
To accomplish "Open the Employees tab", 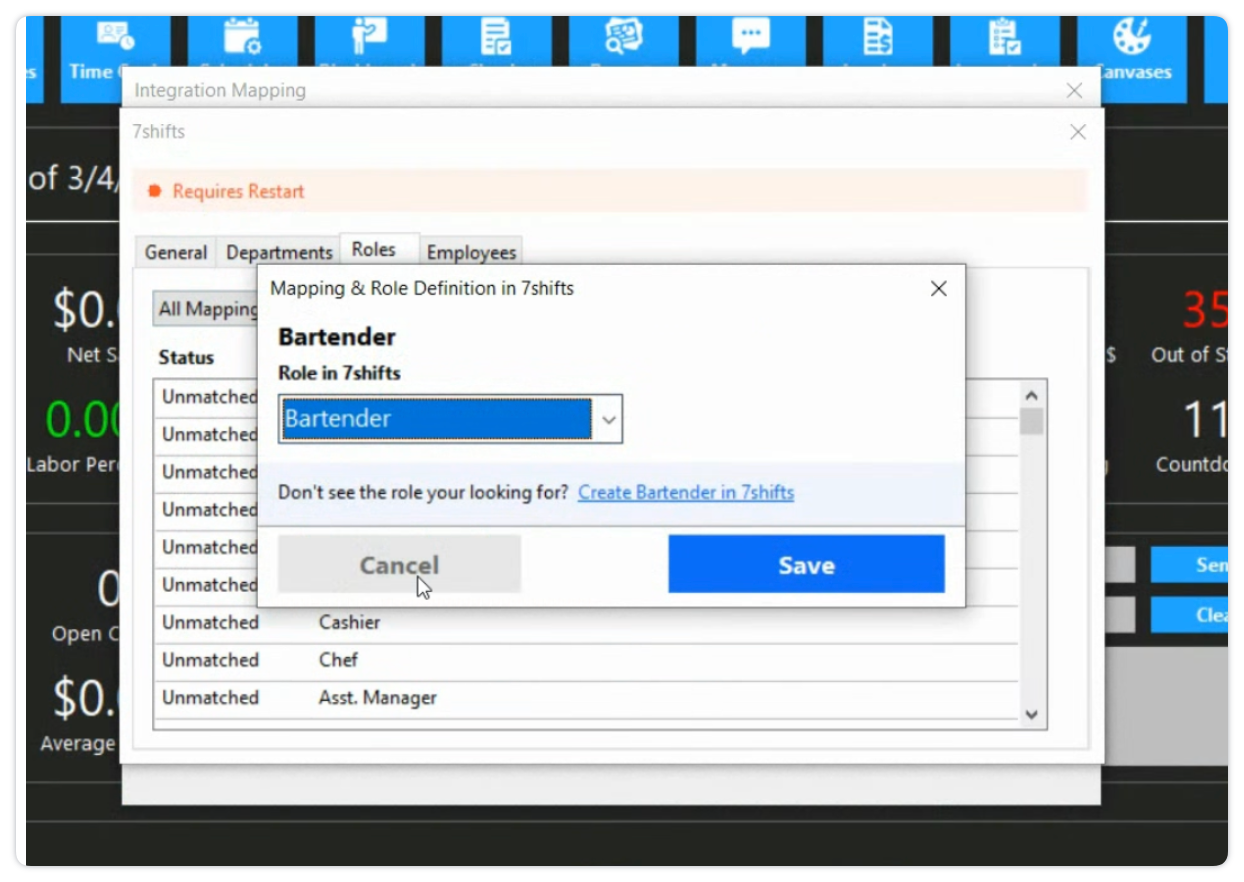I will 471,253.
